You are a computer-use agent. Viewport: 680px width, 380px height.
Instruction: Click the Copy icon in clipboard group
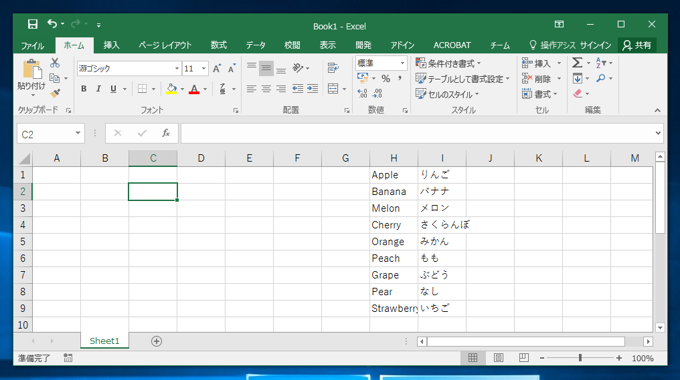(x=55, y=78)
